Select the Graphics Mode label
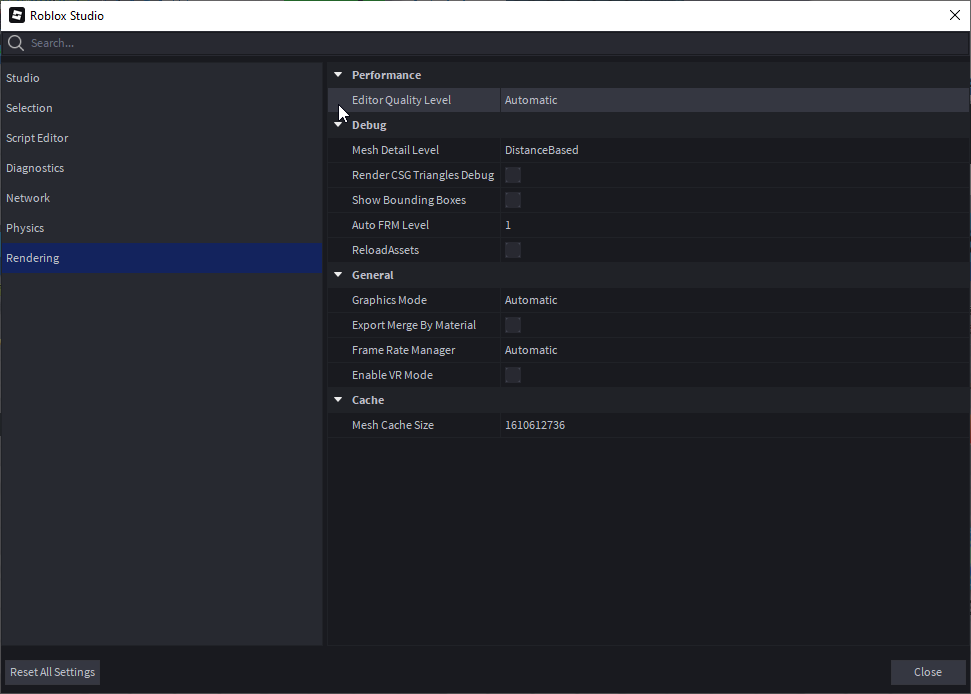This screenshot has height=694, width=971. coord(390,300)
